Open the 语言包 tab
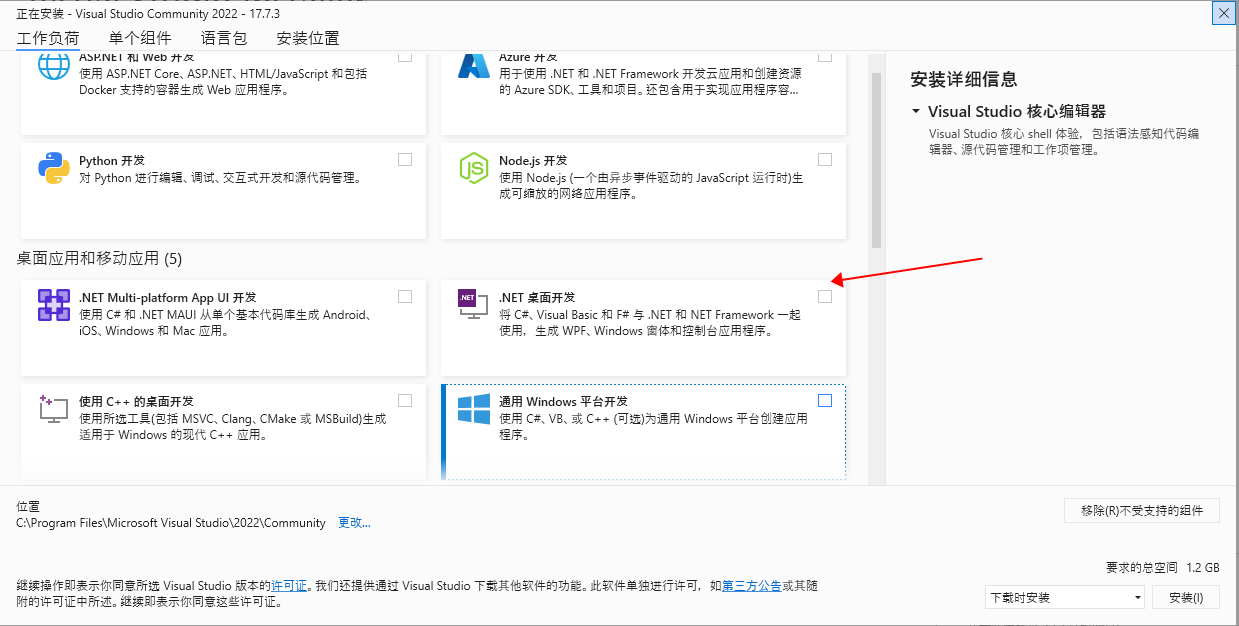1239x626 pixels. tap(223, 39)
